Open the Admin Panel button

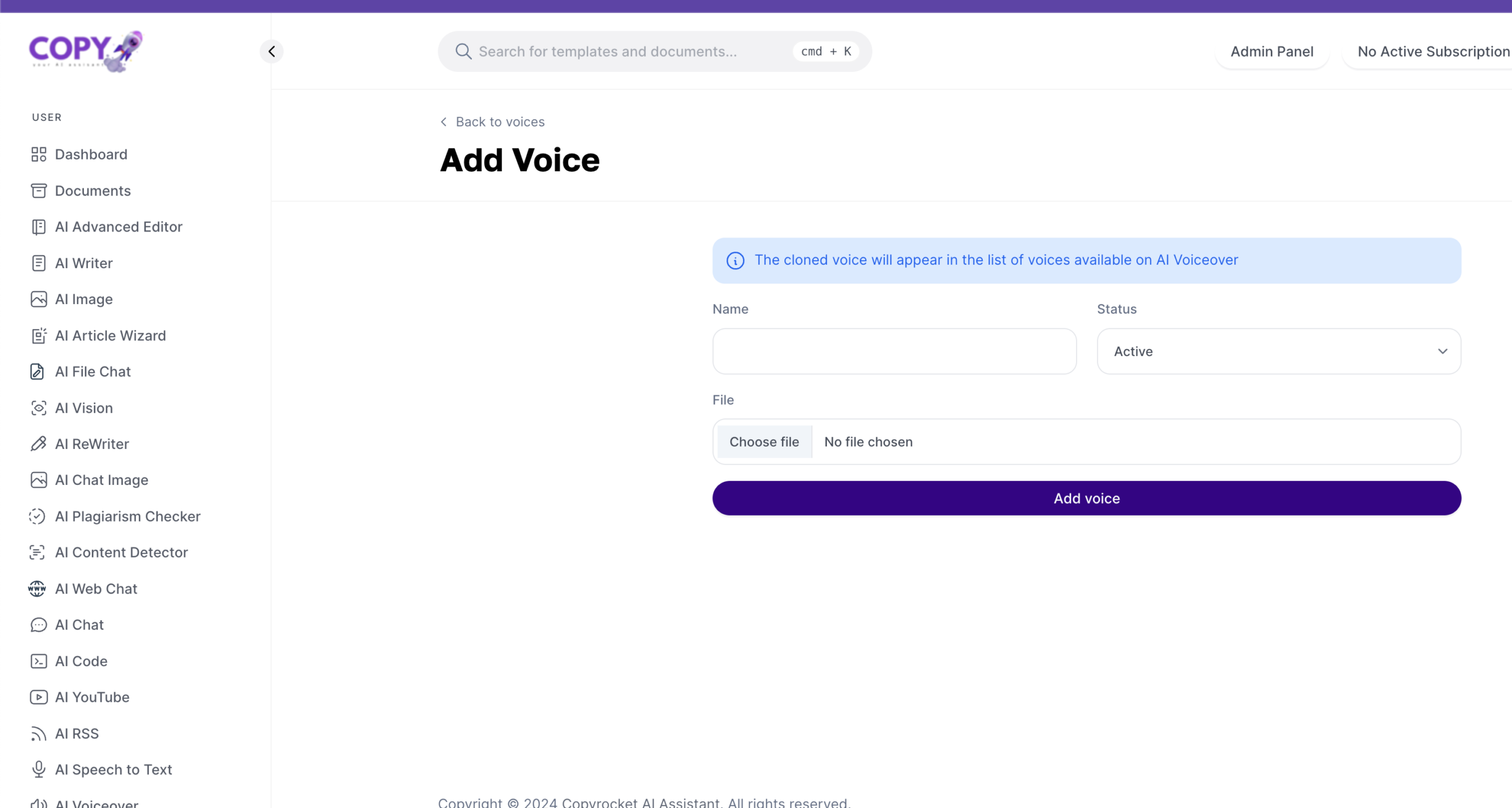click(1272, 51)
